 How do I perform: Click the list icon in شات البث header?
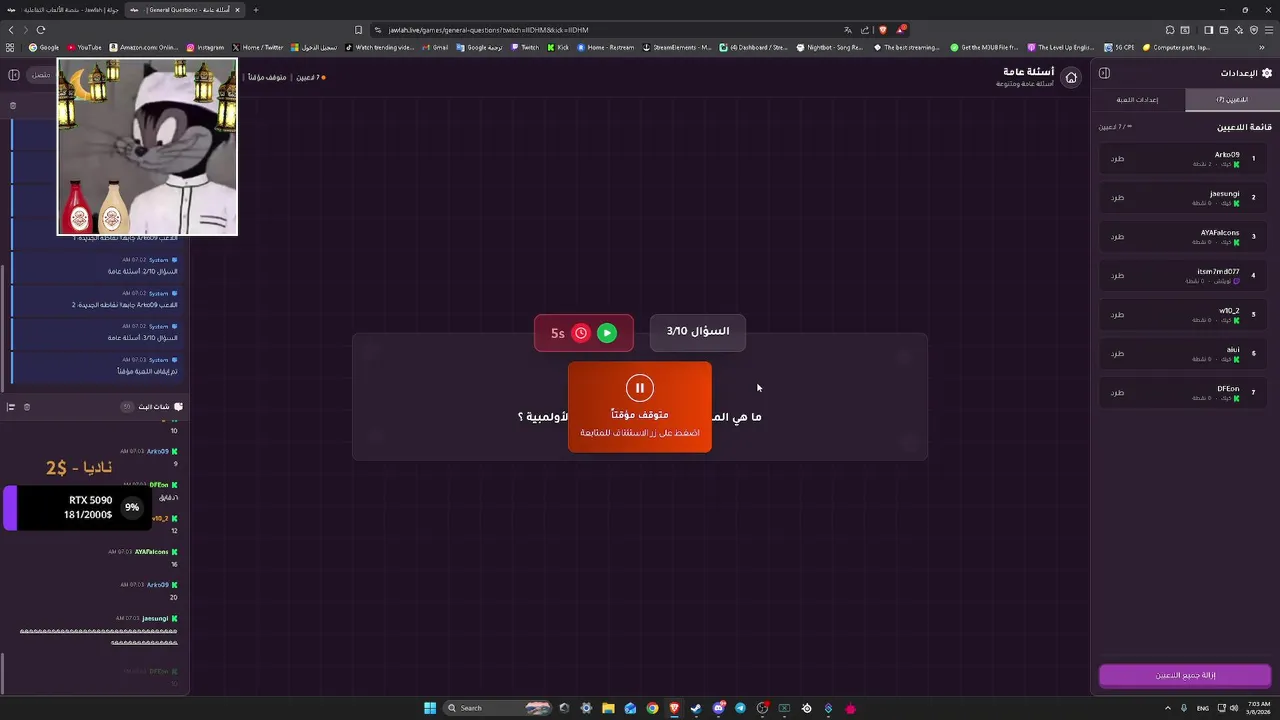coord(11,407)
